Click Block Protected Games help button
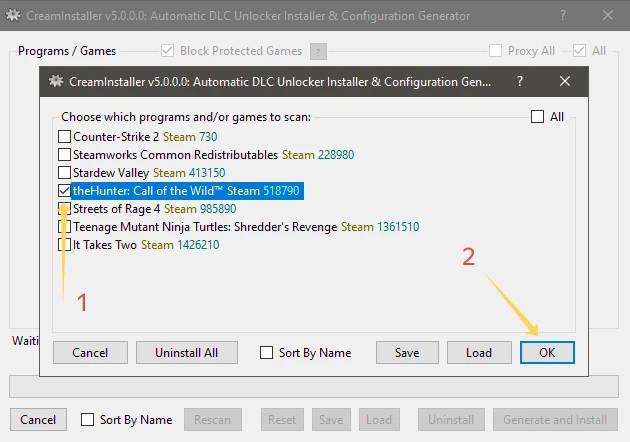The image size is (630, 442). point(318,51)
